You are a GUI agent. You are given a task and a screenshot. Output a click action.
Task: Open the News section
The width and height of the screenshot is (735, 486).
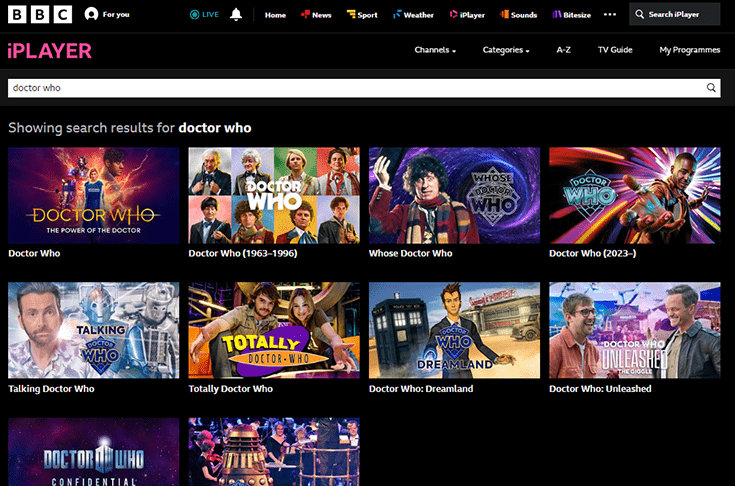tap(316, 15)
